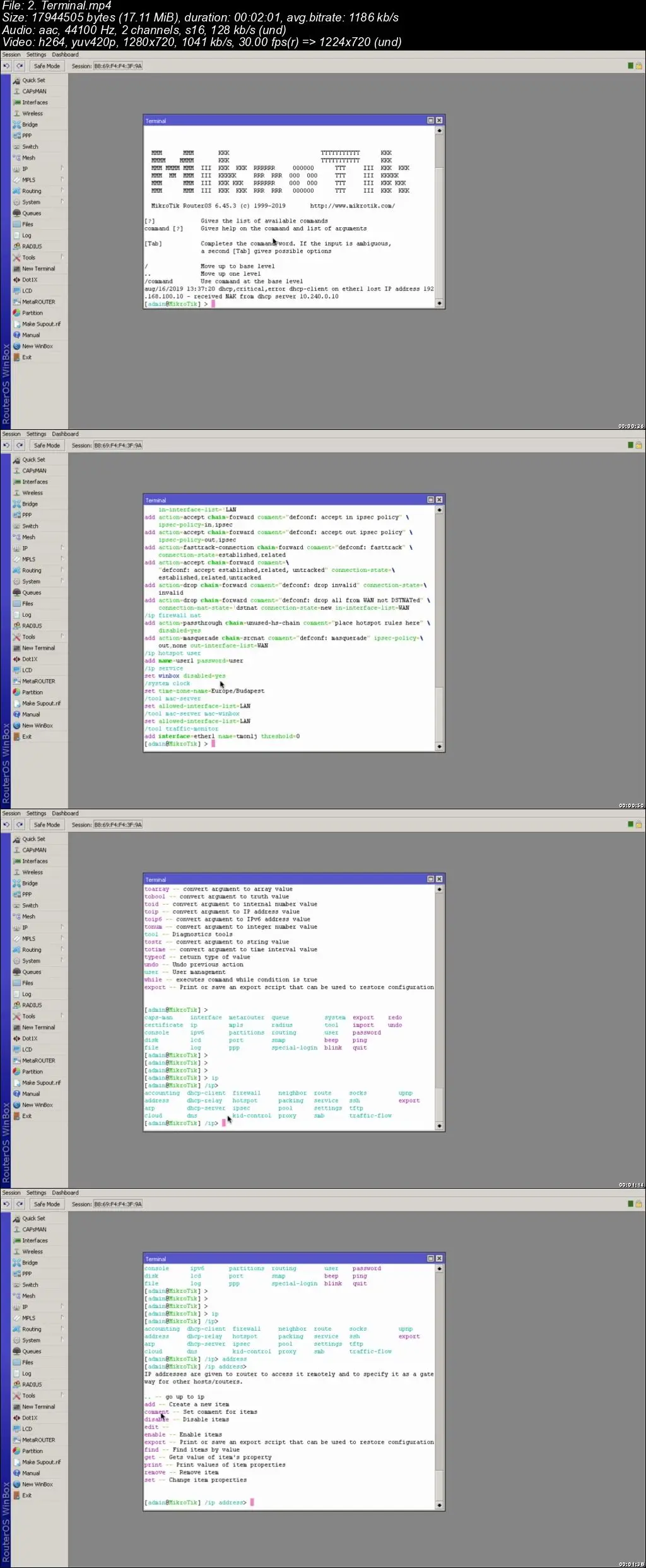This screenshot has width=646, height=1568.
Task: Open the Session menu in the second frame
Action: (11, 434)
